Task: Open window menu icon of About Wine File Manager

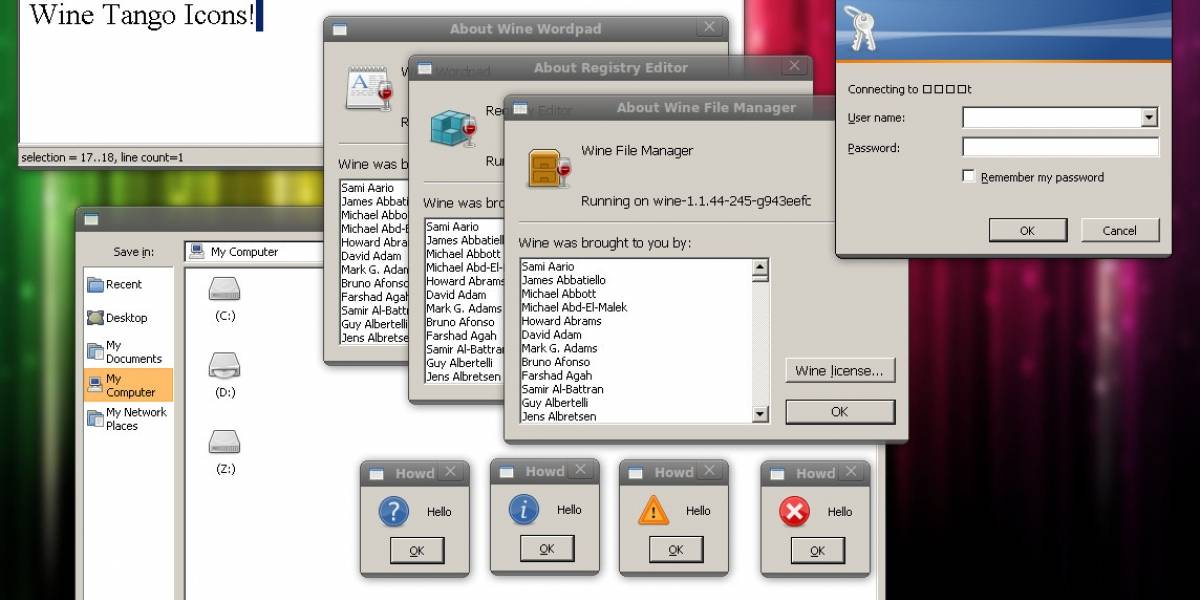Action: (521, 108)
